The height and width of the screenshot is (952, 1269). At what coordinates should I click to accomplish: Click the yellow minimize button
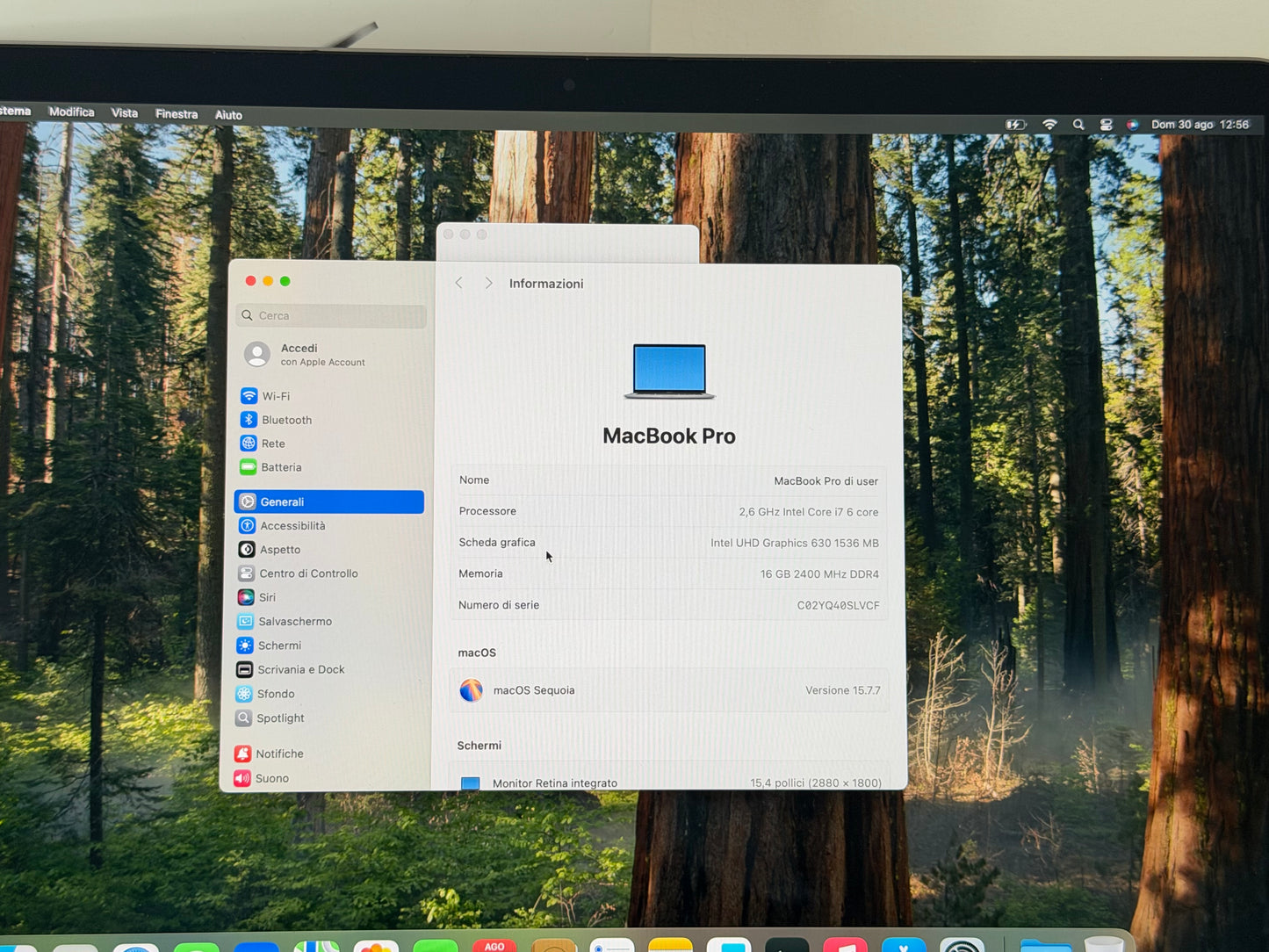(268, 281)
